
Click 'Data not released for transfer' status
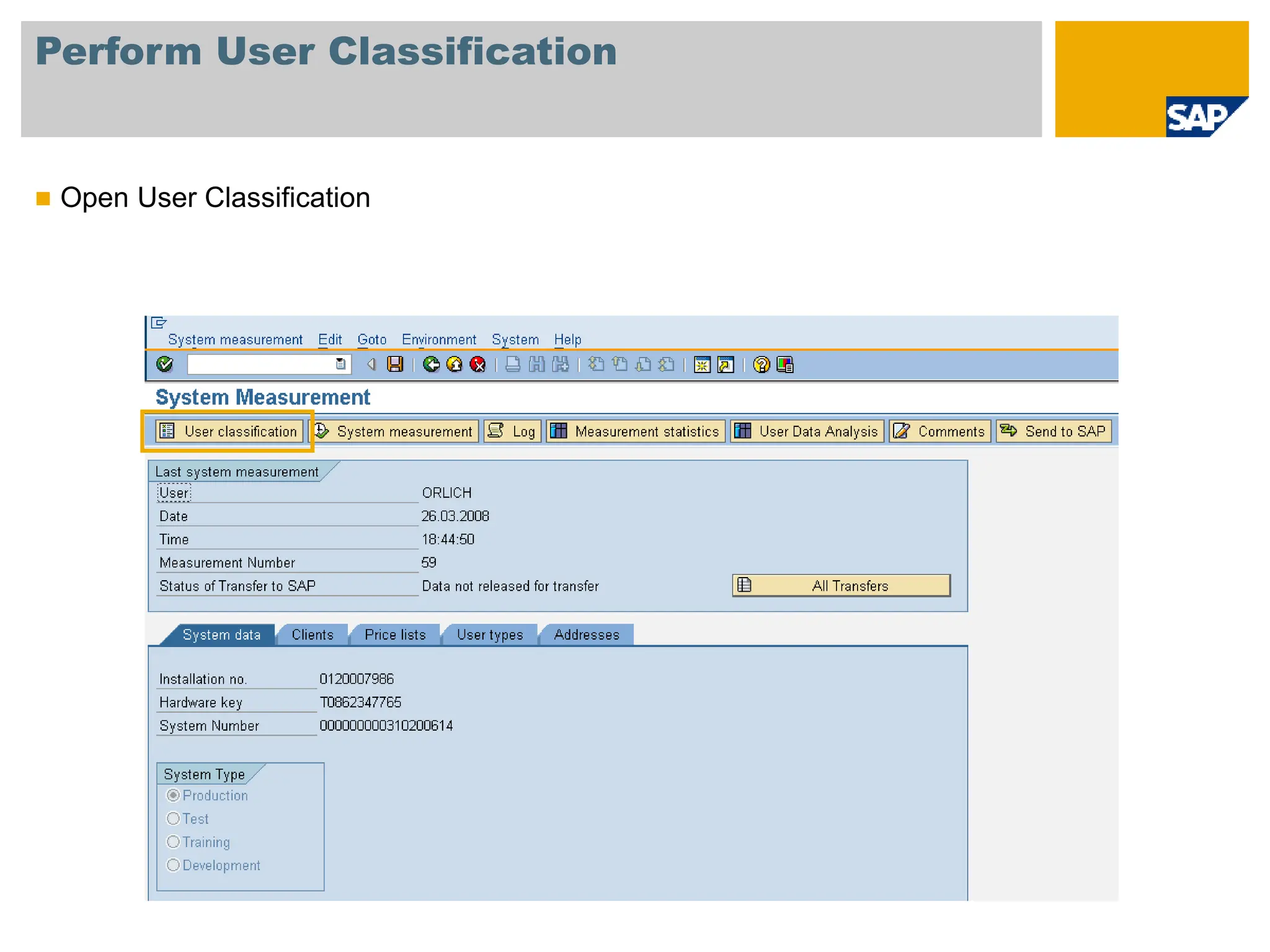[x=510, y=586]
